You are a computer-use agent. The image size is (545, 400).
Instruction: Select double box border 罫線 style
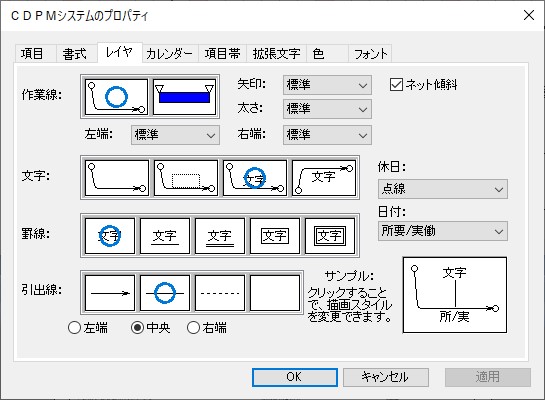(x=330, y=236)
